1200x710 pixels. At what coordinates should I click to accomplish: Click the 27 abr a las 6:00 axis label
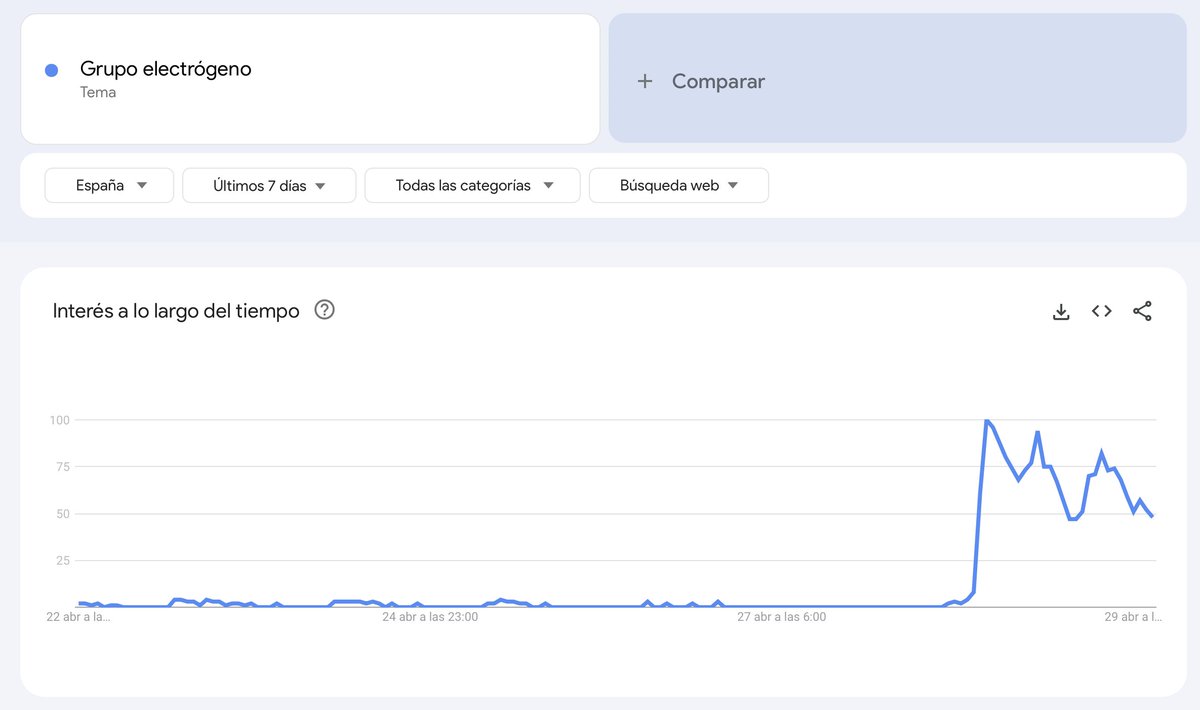[781, 617]
